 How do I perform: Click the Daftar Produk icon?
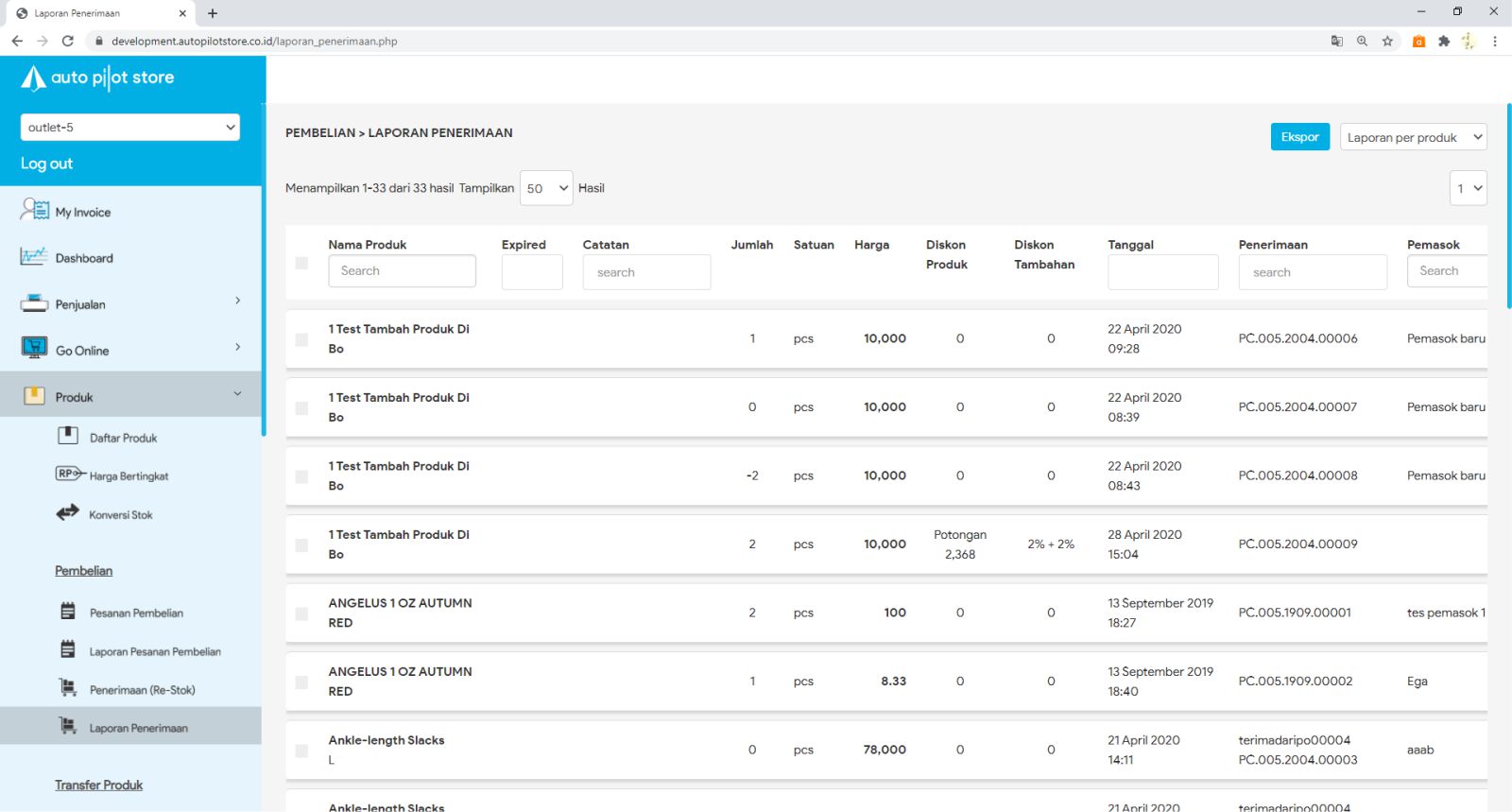(68, 436)
